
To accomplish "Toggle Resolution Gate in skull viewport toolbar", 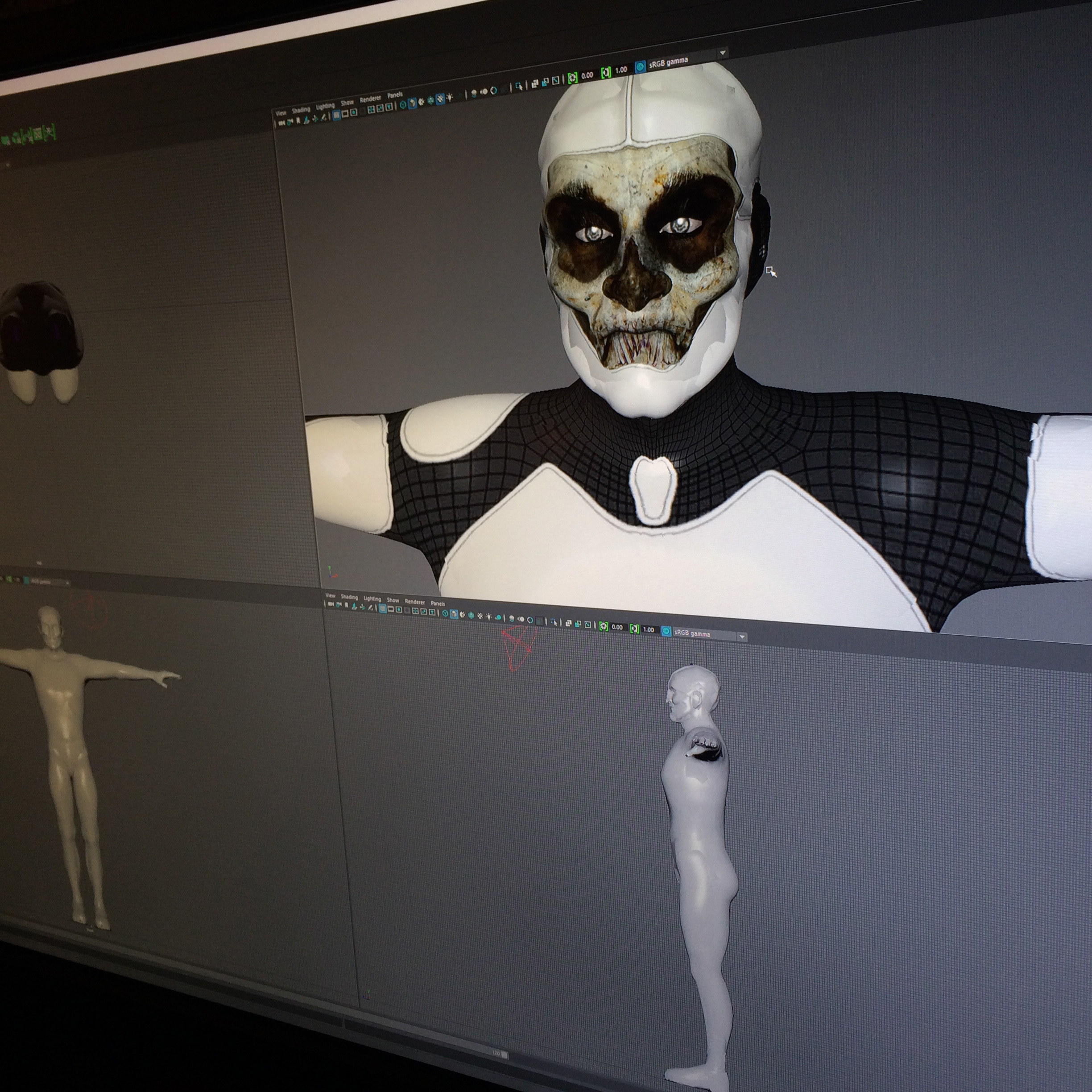I will [354, 112].
